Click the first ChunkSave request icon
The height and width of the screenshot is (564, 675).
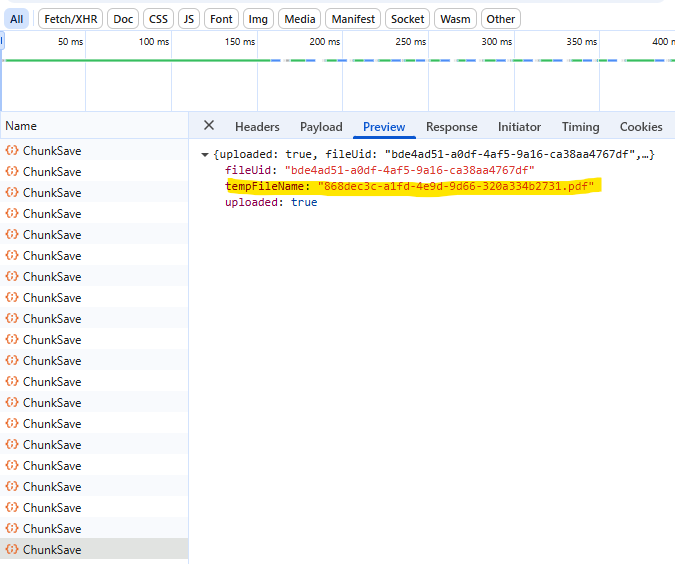12,151
